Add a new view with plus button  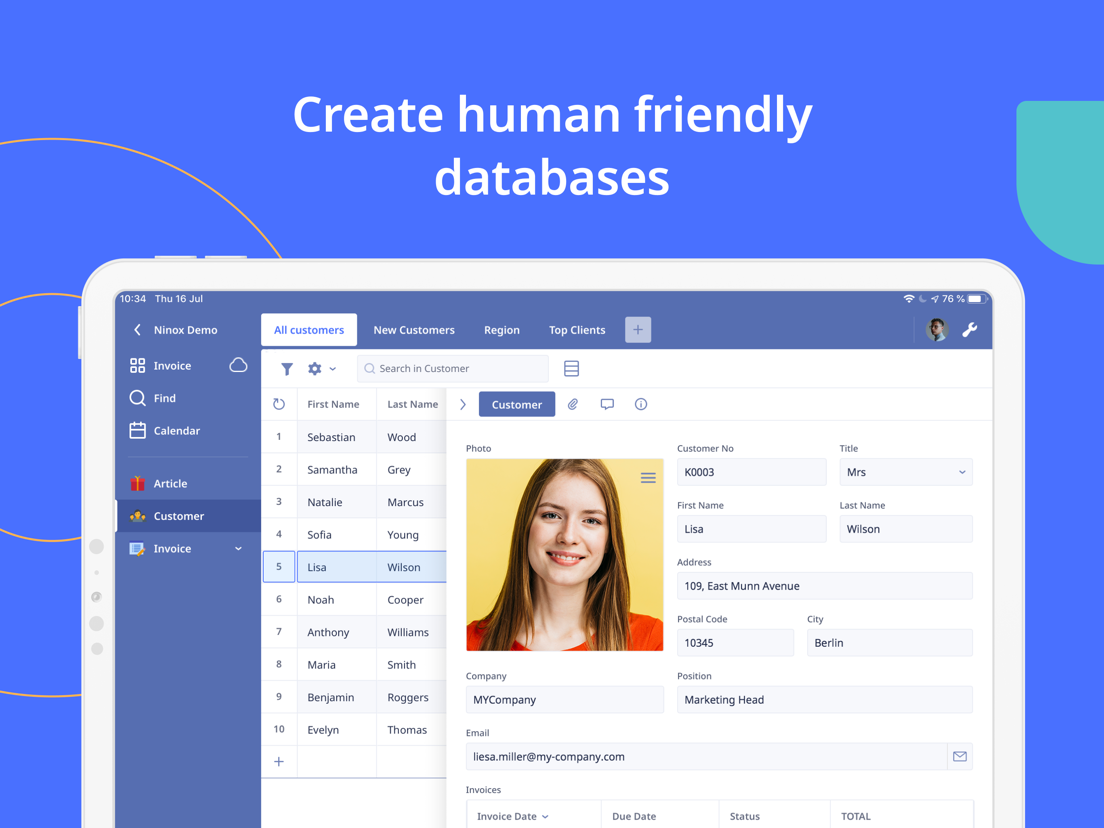click(x=638, y=330)
